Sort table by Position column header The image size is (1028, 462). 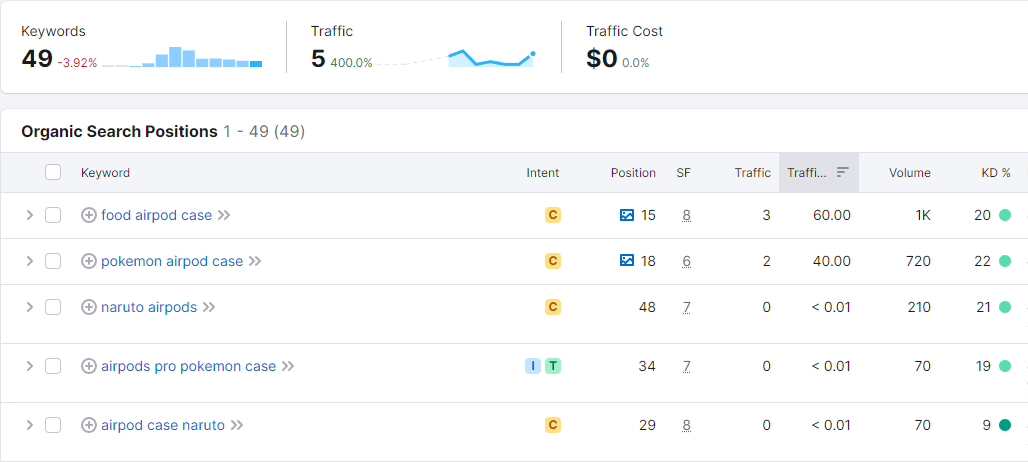pyautogui.click(x=633, y=172)
